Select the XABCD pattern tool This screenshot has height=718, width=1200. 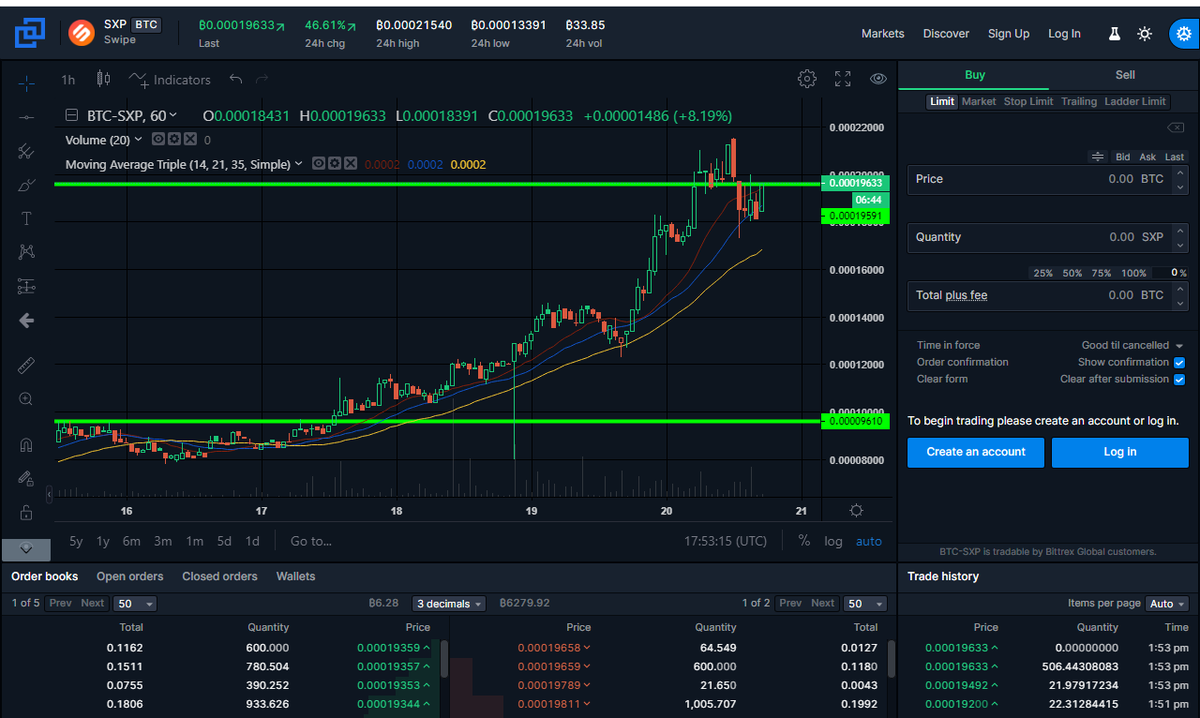(x=27, y=252)
